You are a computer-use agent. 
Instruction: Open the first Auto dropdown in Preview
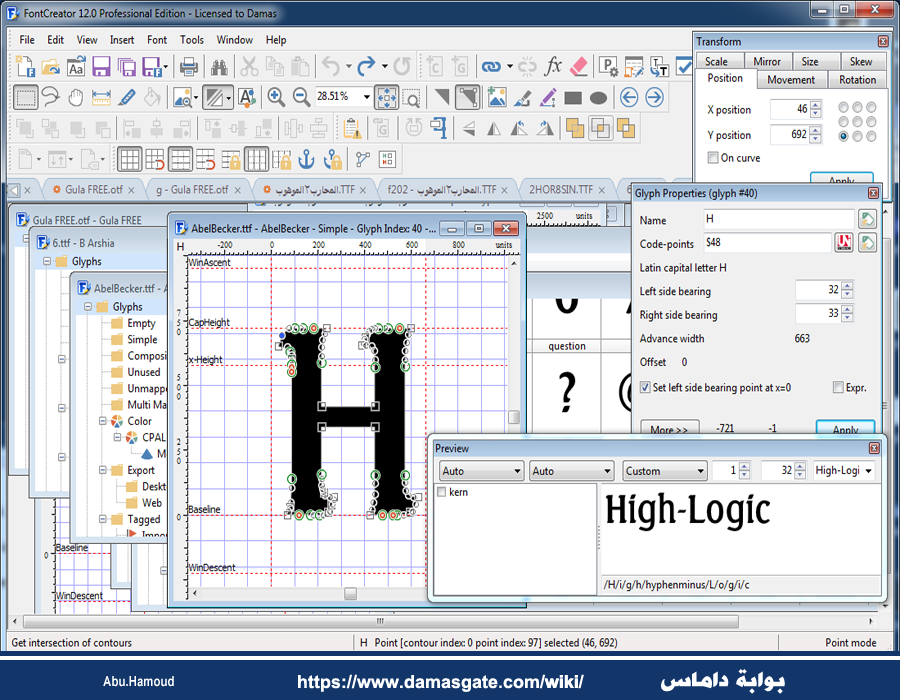tap(480, 471)
